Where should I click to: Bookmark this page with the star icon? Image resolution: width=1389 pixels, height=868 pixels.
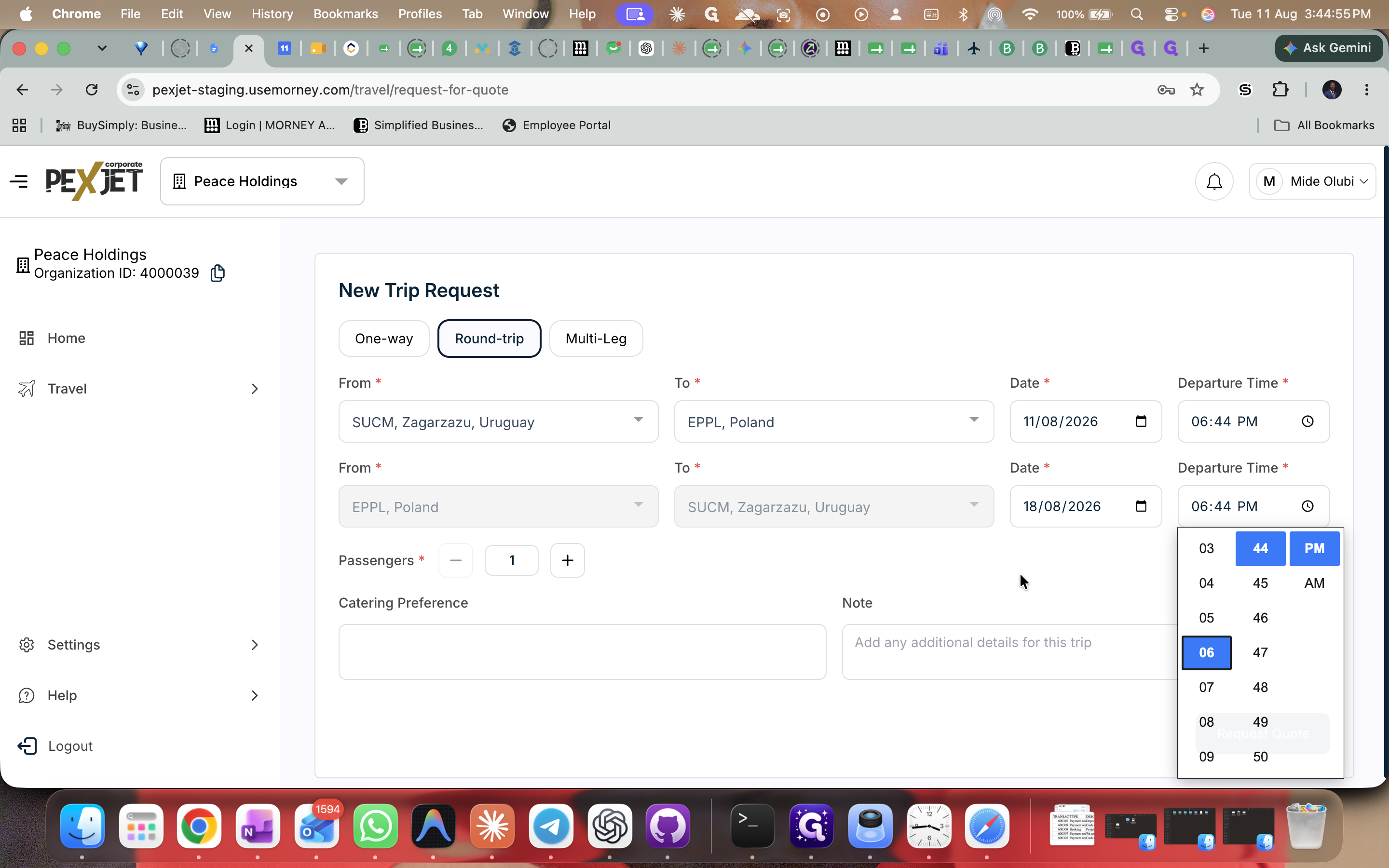(x=1197, y=90)
